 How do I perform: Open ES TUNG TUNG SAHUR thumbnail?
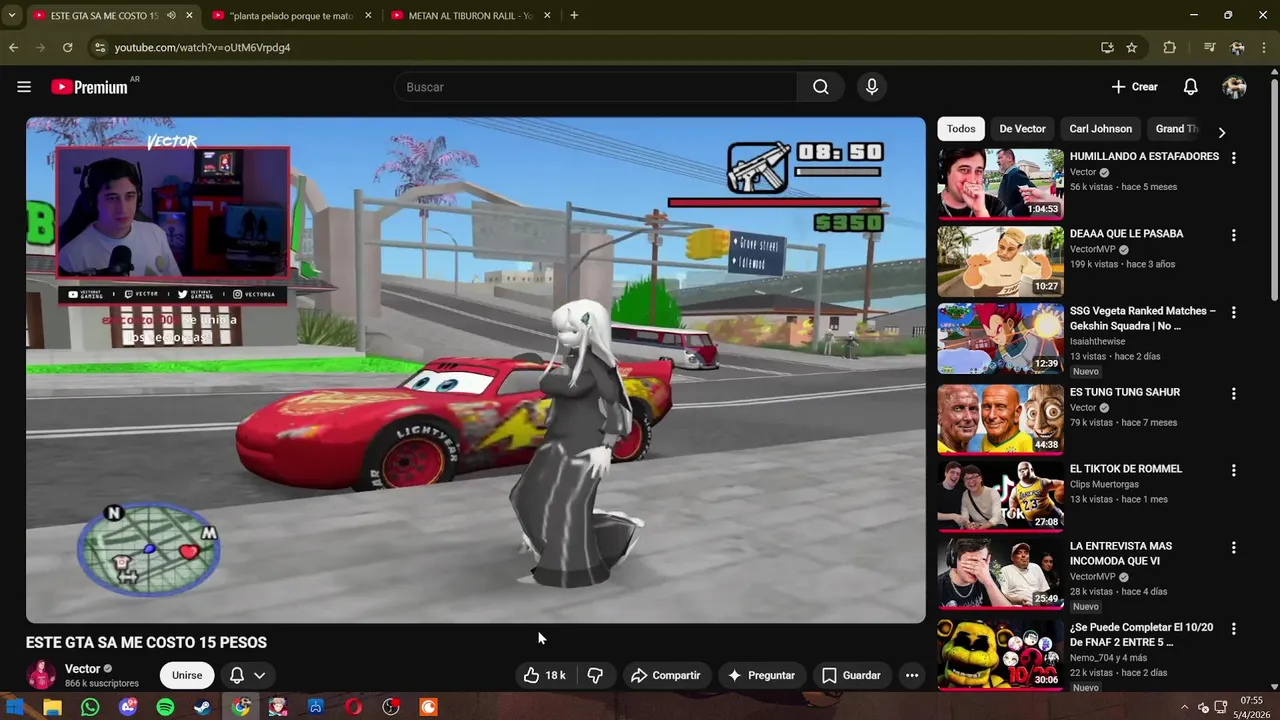[x=1000, y=419]
